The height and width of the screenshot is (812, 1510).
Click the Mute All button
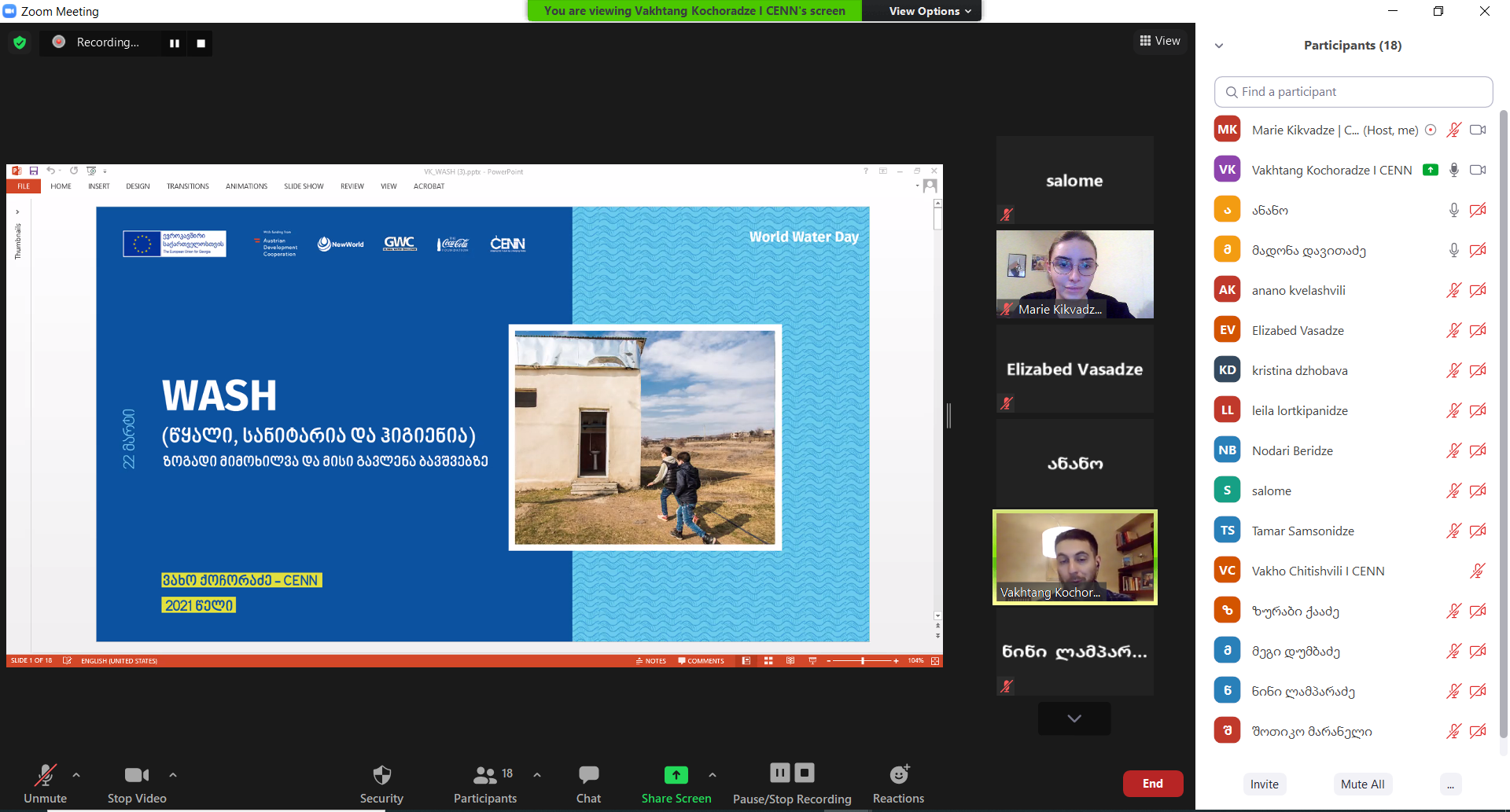1362,784
